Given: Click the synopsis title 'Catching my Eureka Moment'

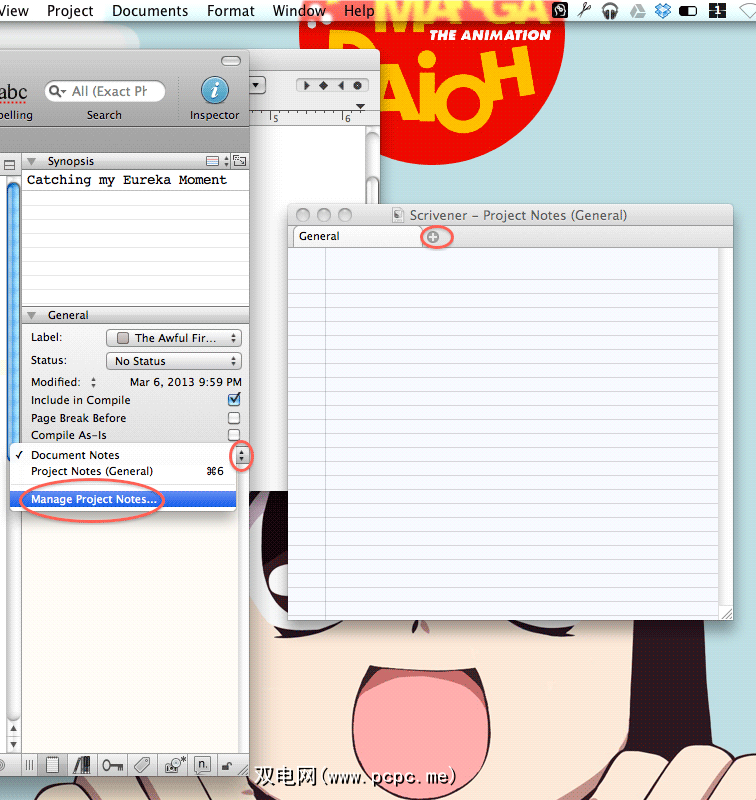Looking at the screenshot, I should pos(127,180).
